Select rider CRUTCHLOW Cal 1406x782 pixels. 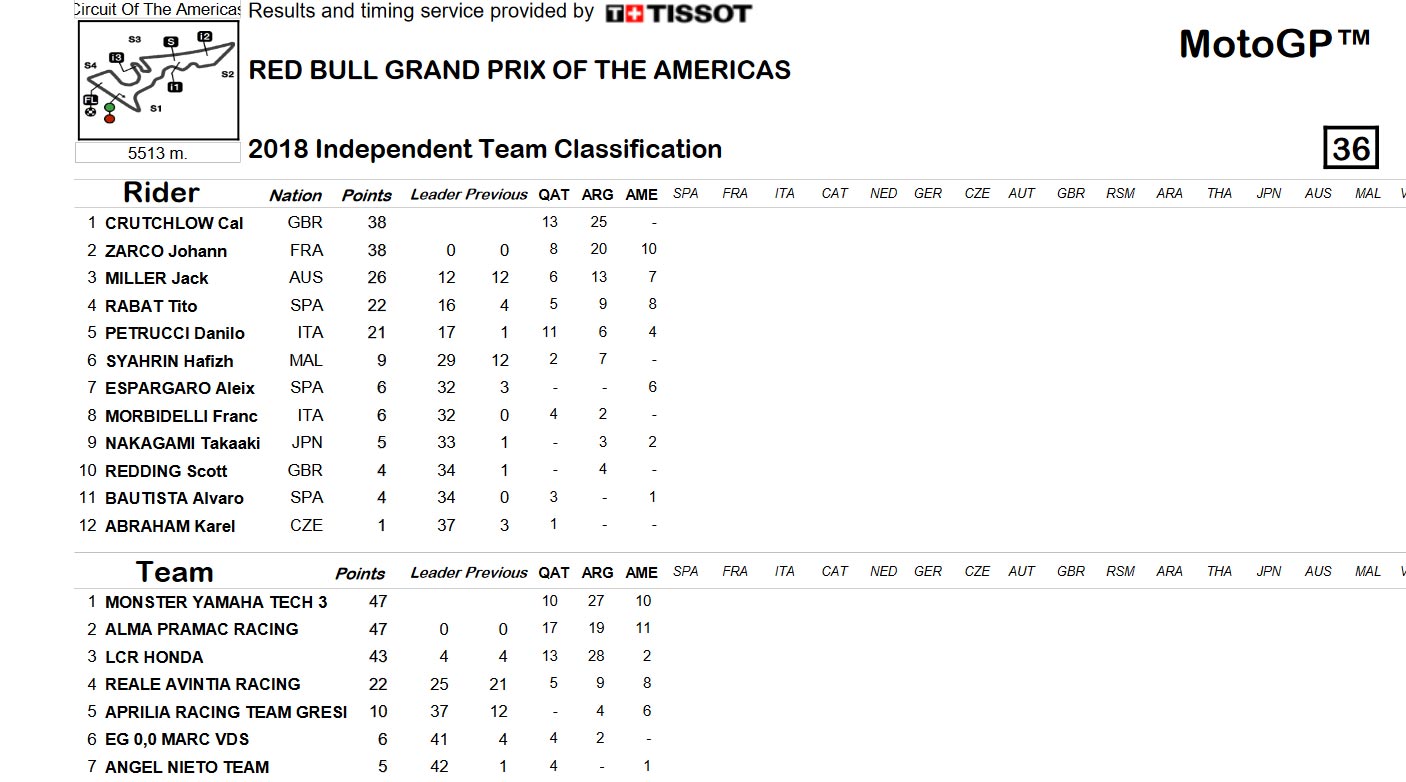click(174, 223)
